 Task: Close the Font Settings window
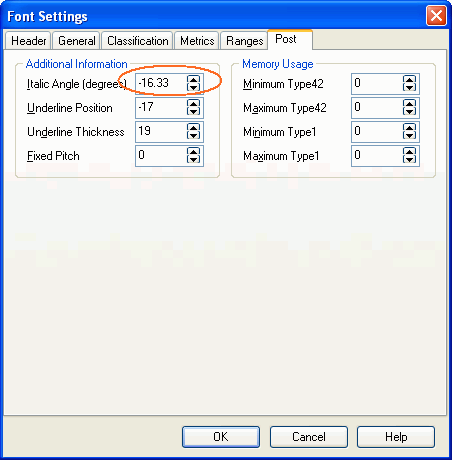pyautogui.click(x=436, y=16)
